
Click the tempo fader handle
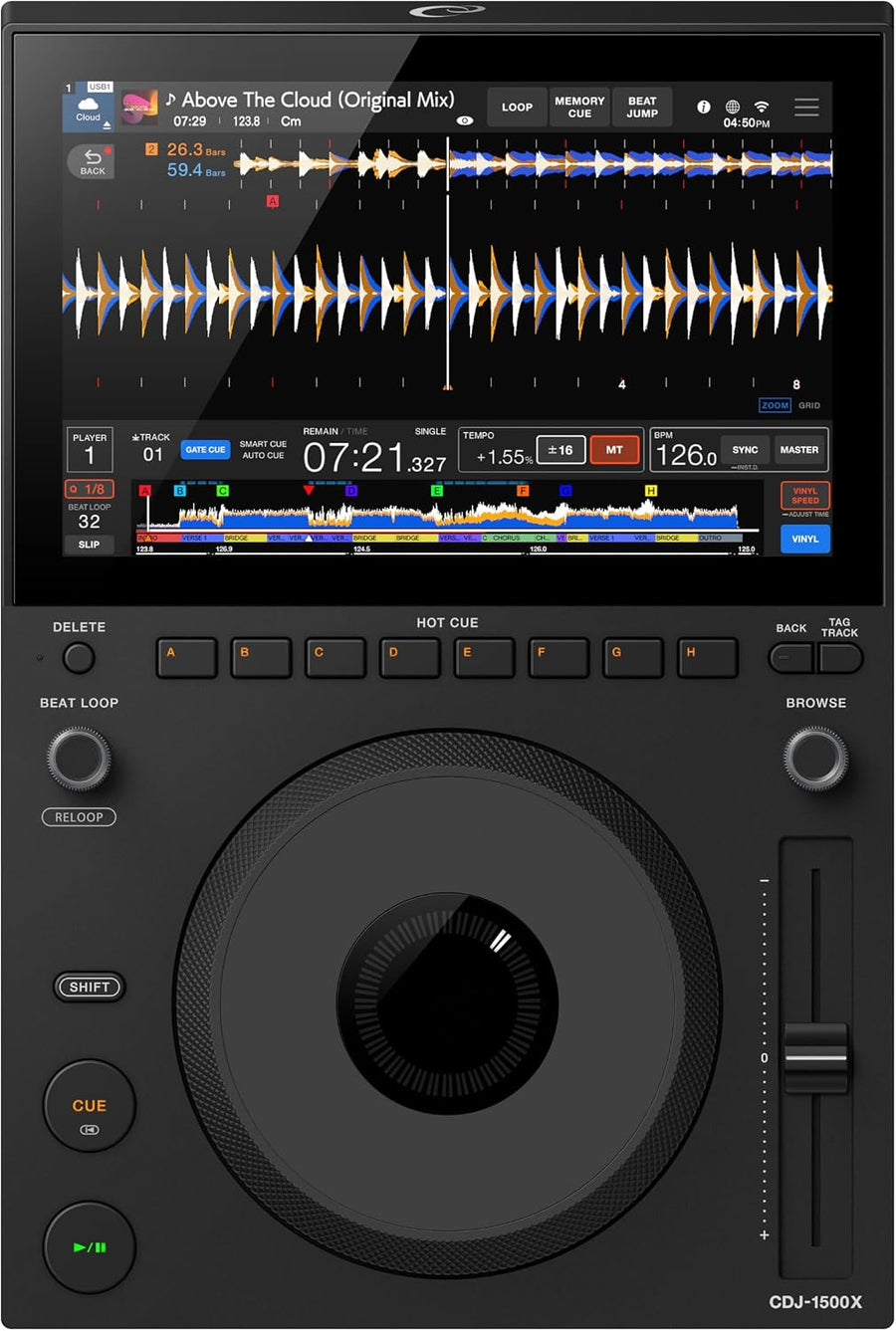point(816,1057)
